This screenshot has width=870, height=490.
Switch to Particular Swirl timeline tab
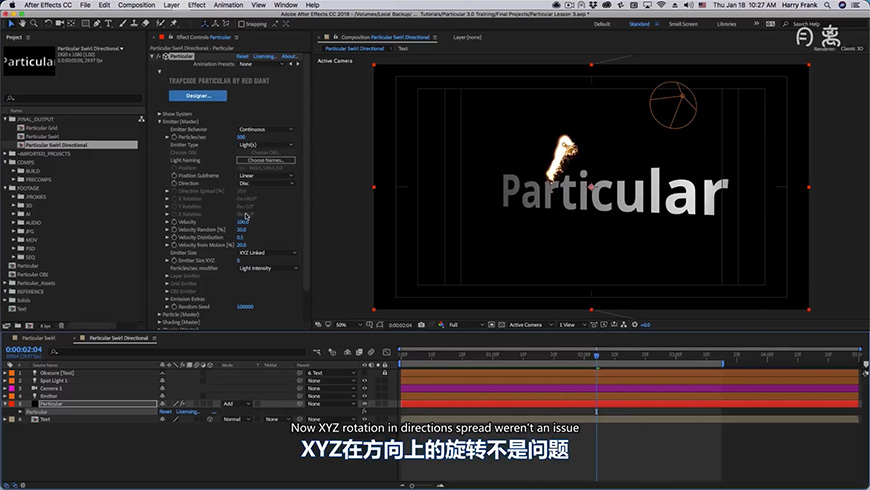pyautogui.click(x=39, y=338)
